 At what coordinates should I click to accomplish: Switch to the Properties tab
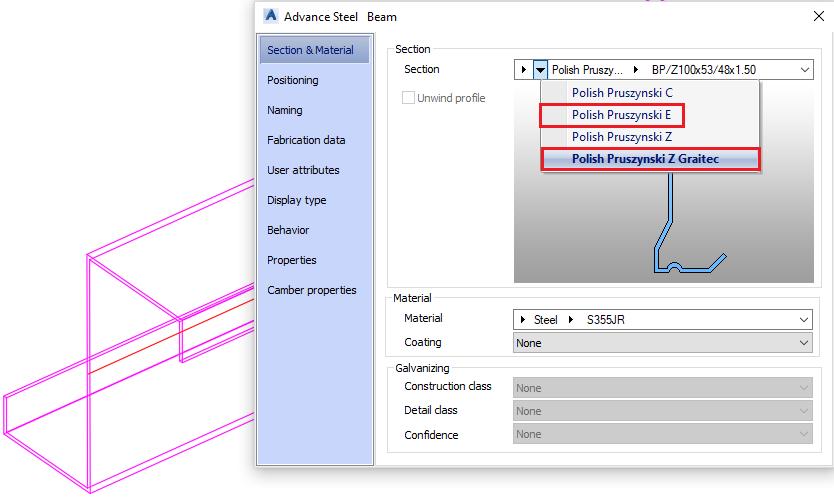coord(291,261)
